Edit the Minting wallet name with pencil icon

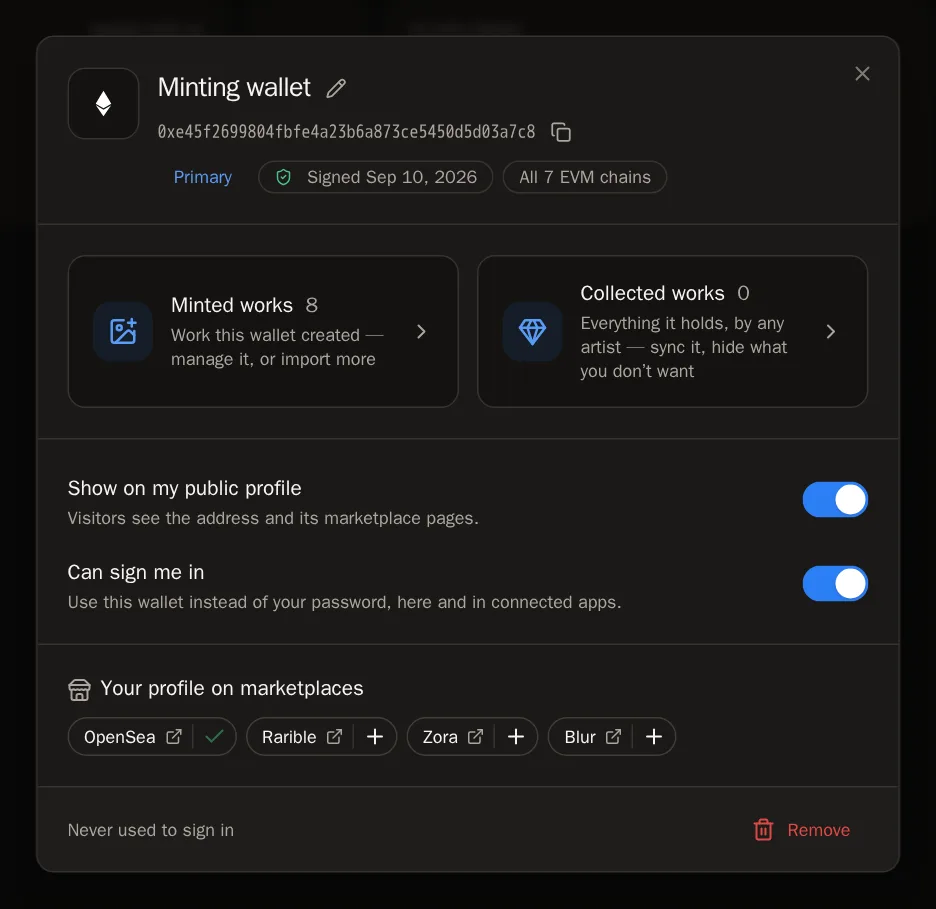[x=336, y=88]
